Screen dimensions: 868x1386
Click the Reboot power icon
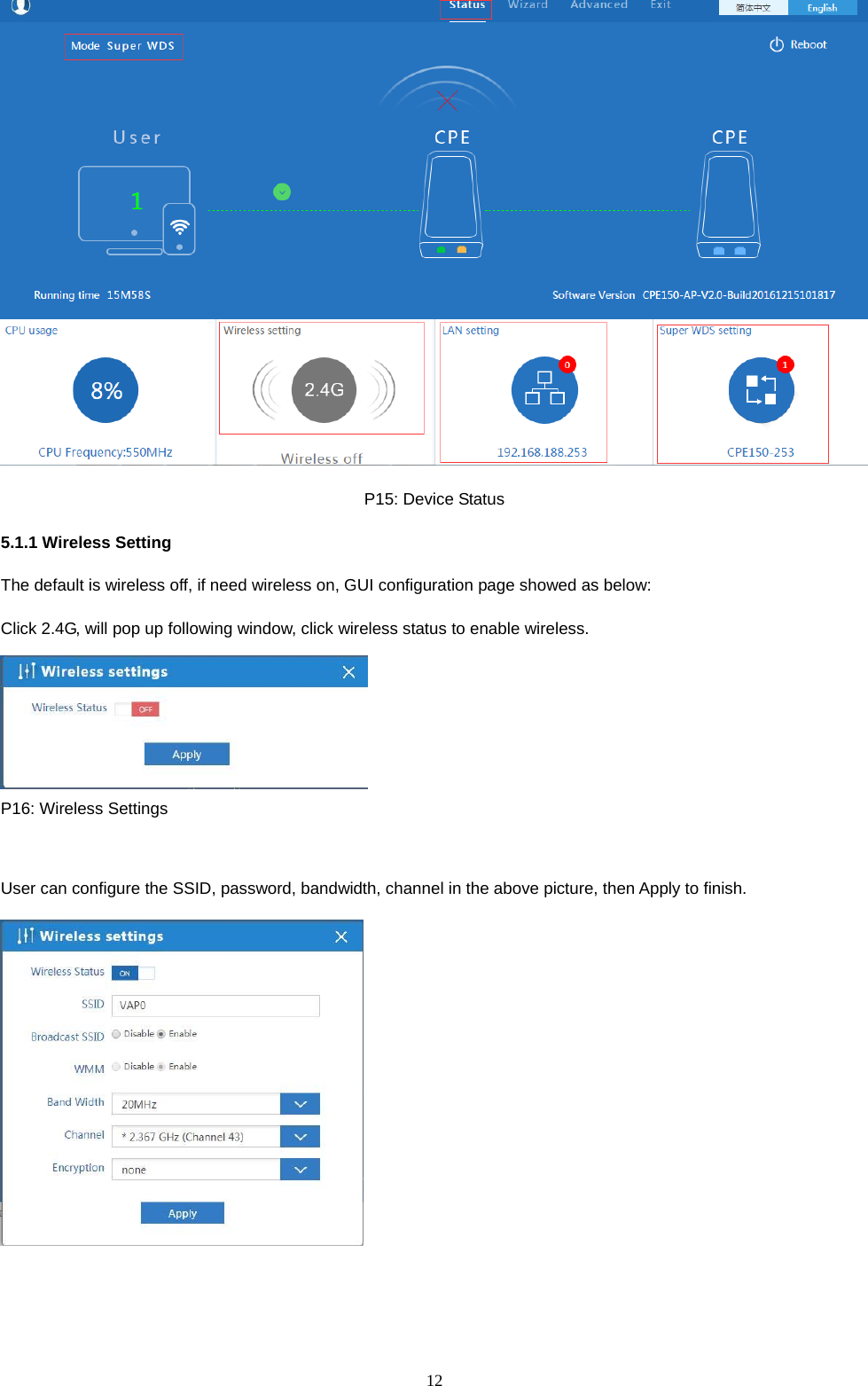(x=777, y=44)
